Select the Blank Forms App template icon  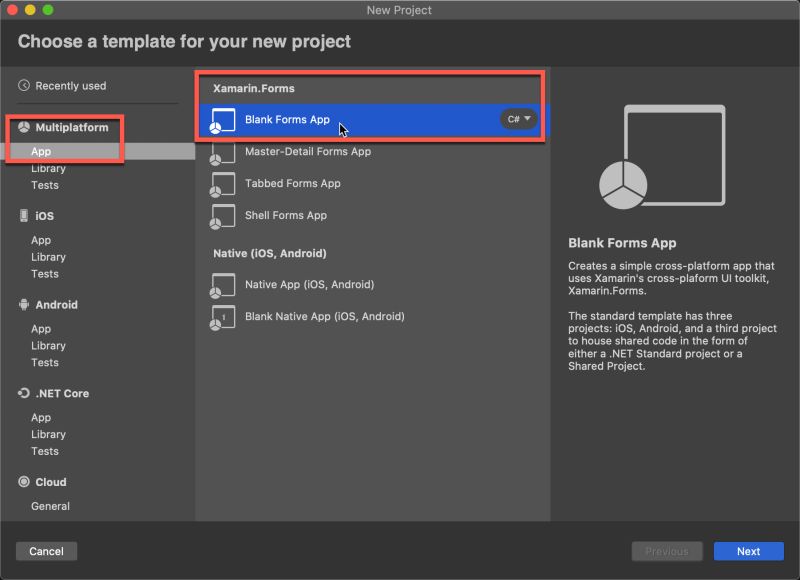pyautogui.click(x=222, y=120)
